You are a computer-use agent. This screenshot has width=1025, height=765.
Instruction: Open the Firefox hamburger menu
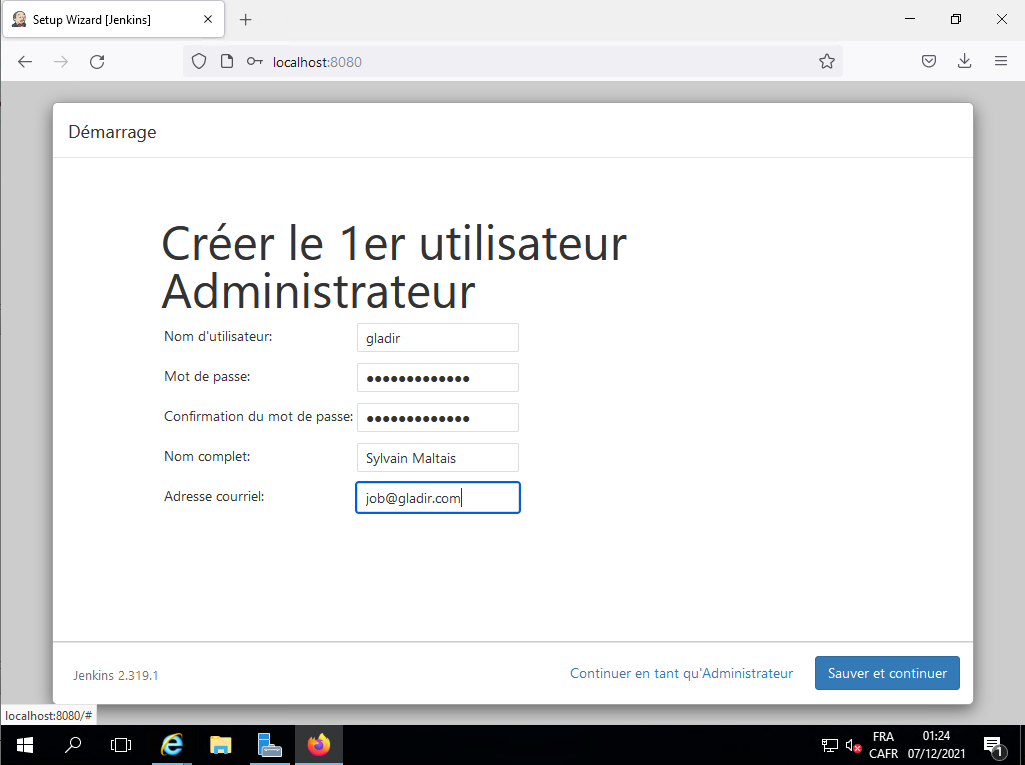[1000, 62]
